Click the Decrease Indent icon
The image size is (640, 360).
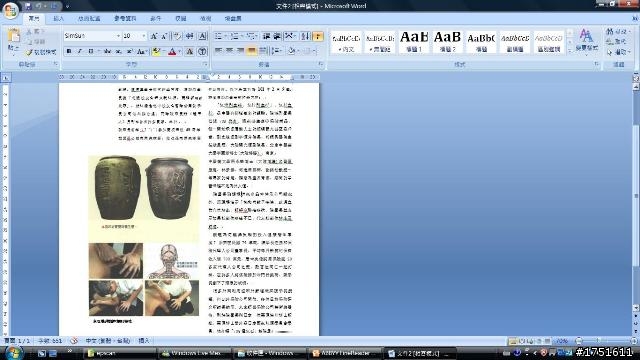(x=266, y=36)
